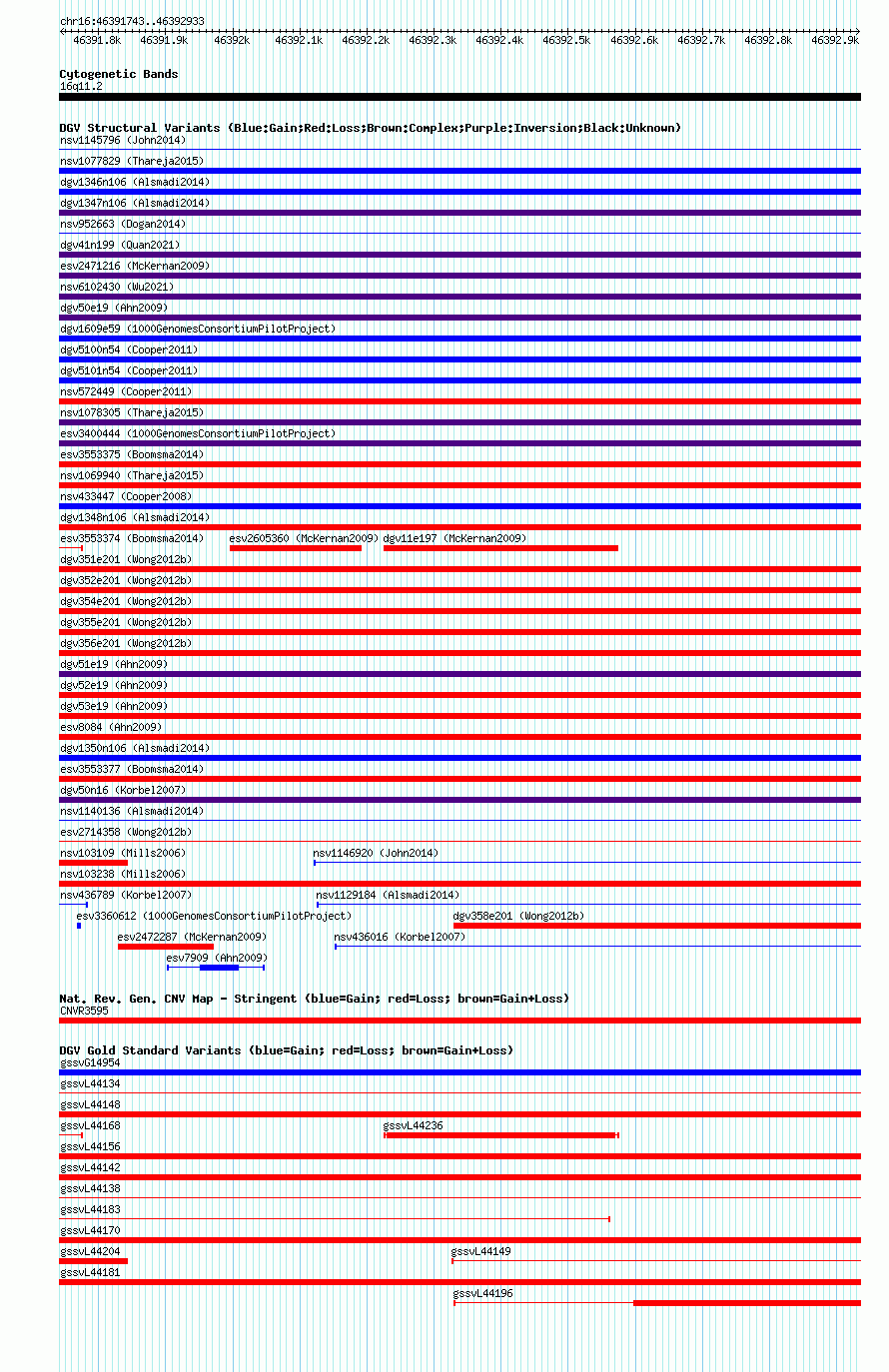Select dgv355e201 (Wong2012b) label
The height and width of the screenshot is (1372, 889).
[x=126, y=622]
